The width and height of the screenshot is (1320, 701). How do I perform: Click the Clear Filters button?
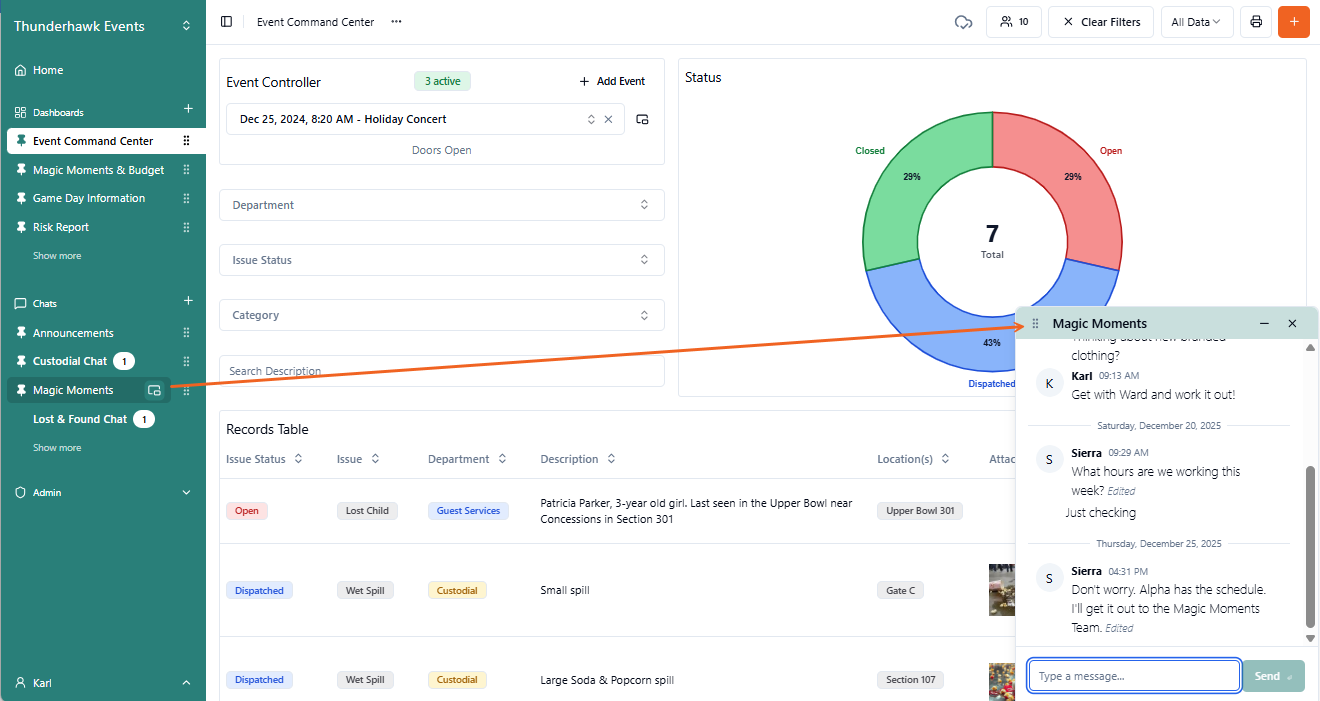point(1101,22)
